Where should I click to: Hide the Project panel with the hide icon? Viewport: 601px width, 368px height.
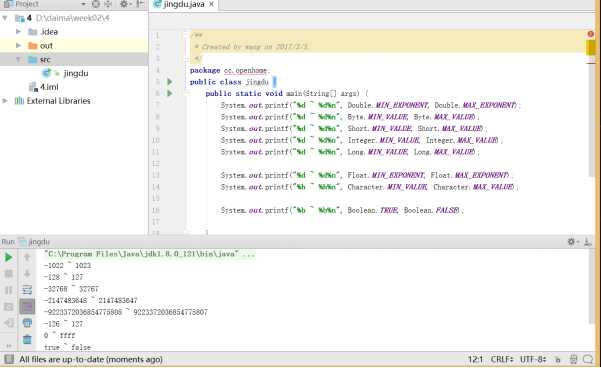coord(140,4)
